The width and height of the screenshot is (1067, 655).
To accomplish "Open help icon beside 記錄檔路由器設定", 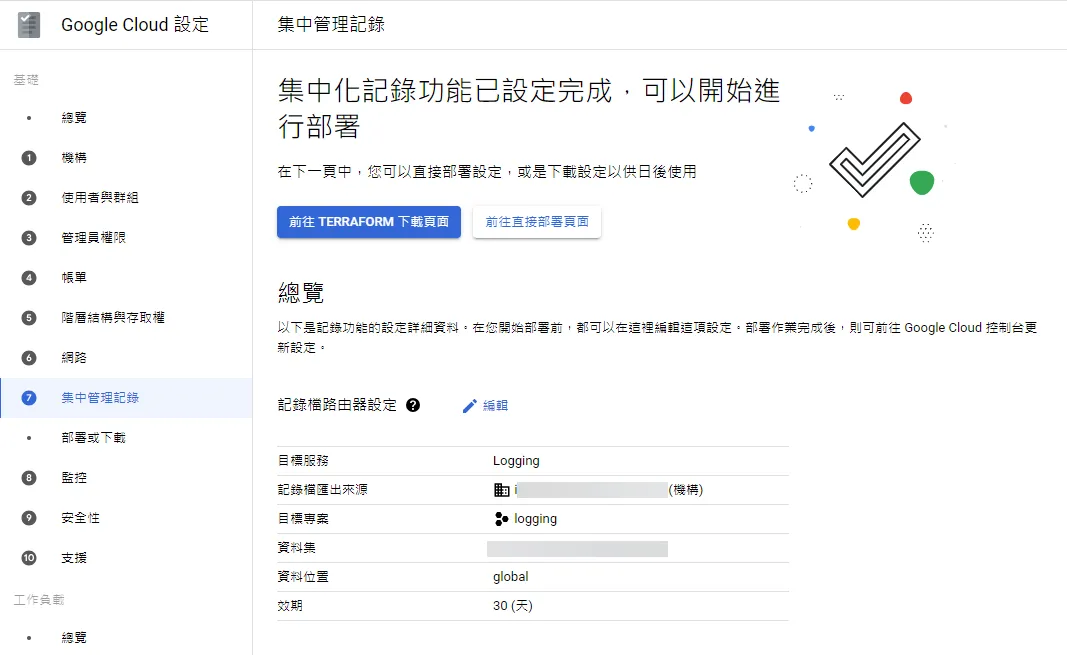I will pos(413,405).
